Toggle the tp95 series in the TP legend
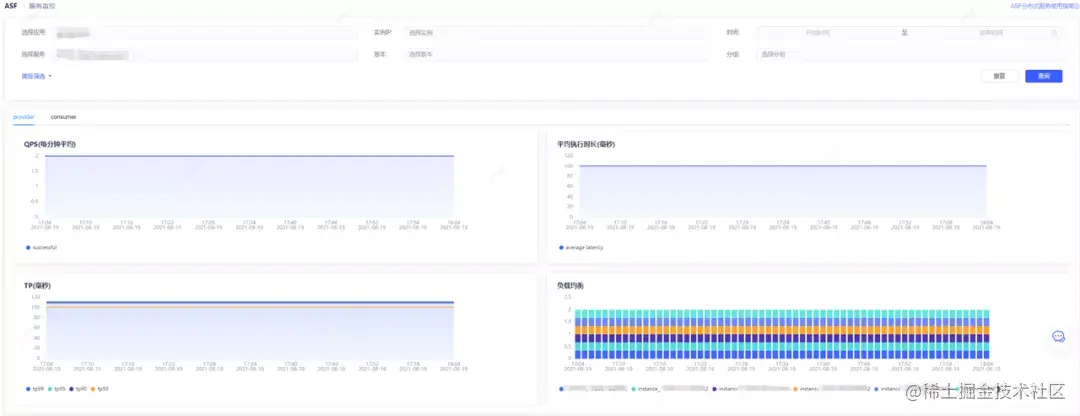The image size is (1080, 416). tap(56, 389)
